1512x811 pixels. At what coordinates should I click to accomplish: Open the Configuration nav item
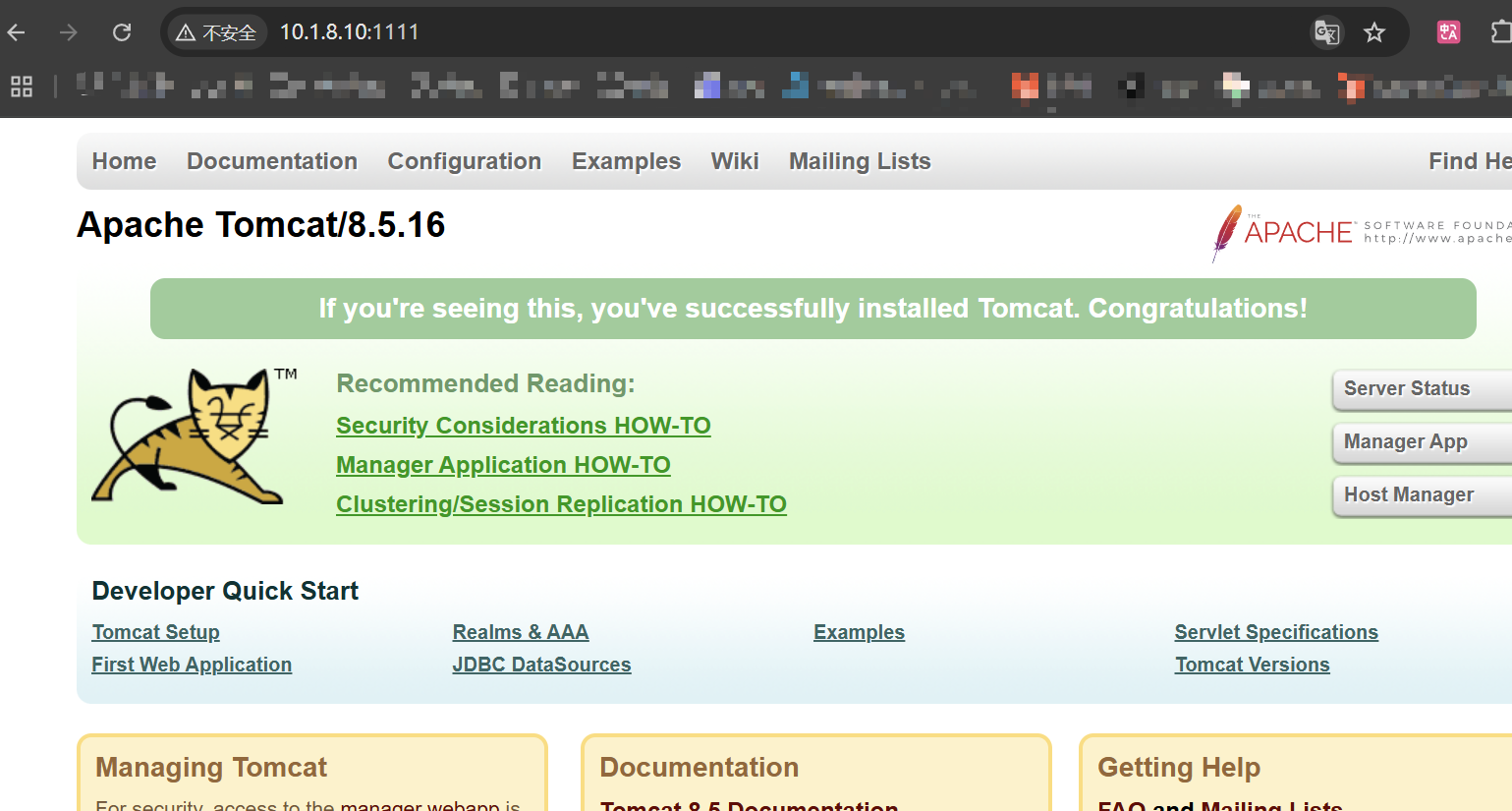(465, 161)
